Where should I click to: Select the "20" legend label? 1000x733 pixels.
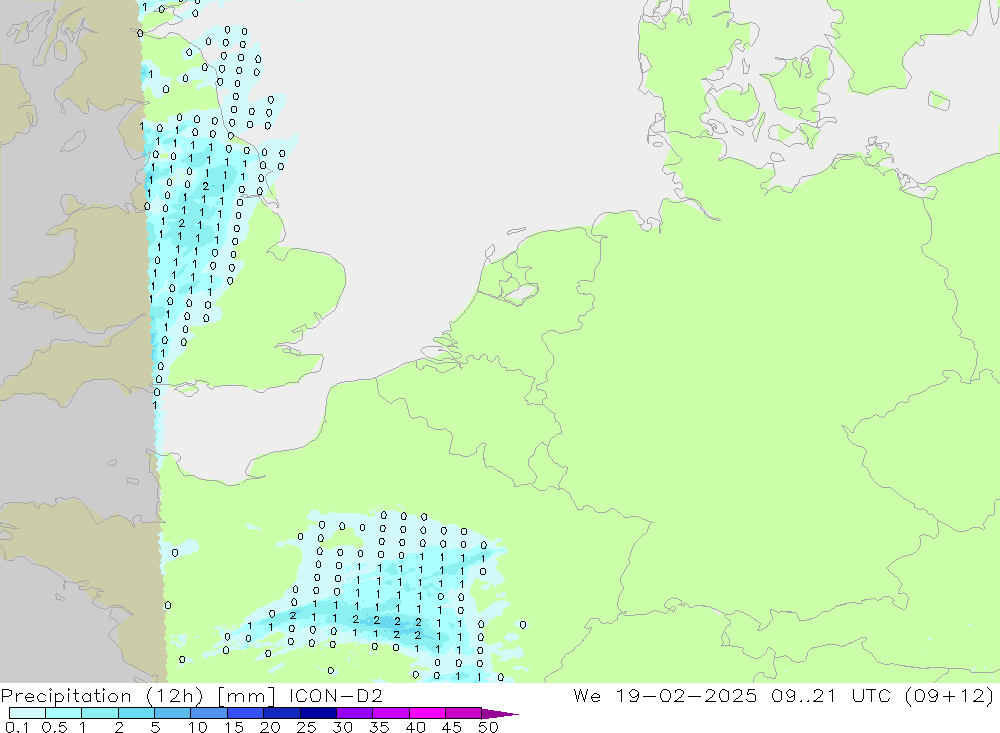[x=270, y=727]
